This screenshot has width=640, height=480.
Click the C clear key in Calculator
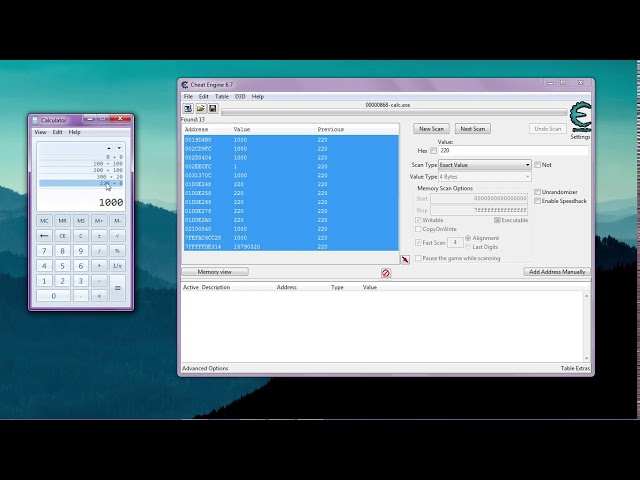[81, 236]
